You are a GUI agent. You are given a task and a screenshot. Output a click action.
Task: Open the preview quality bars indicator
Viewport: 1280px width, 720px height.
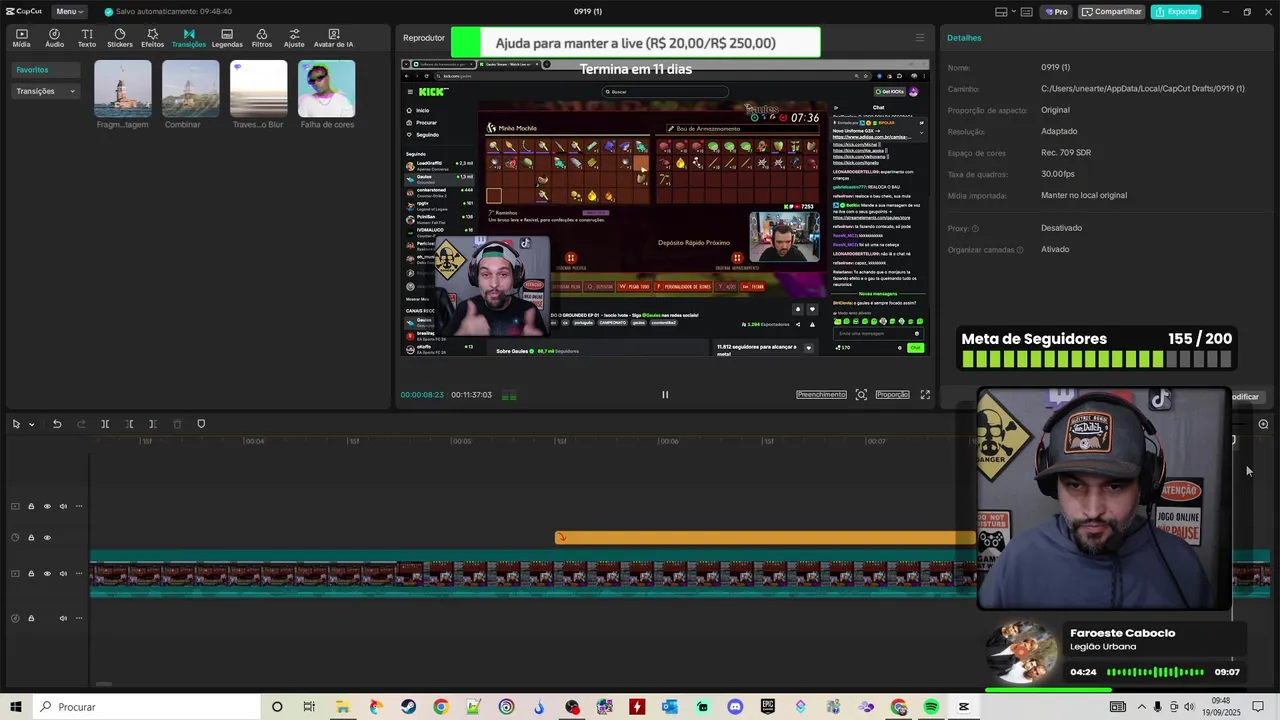point(509,395)
